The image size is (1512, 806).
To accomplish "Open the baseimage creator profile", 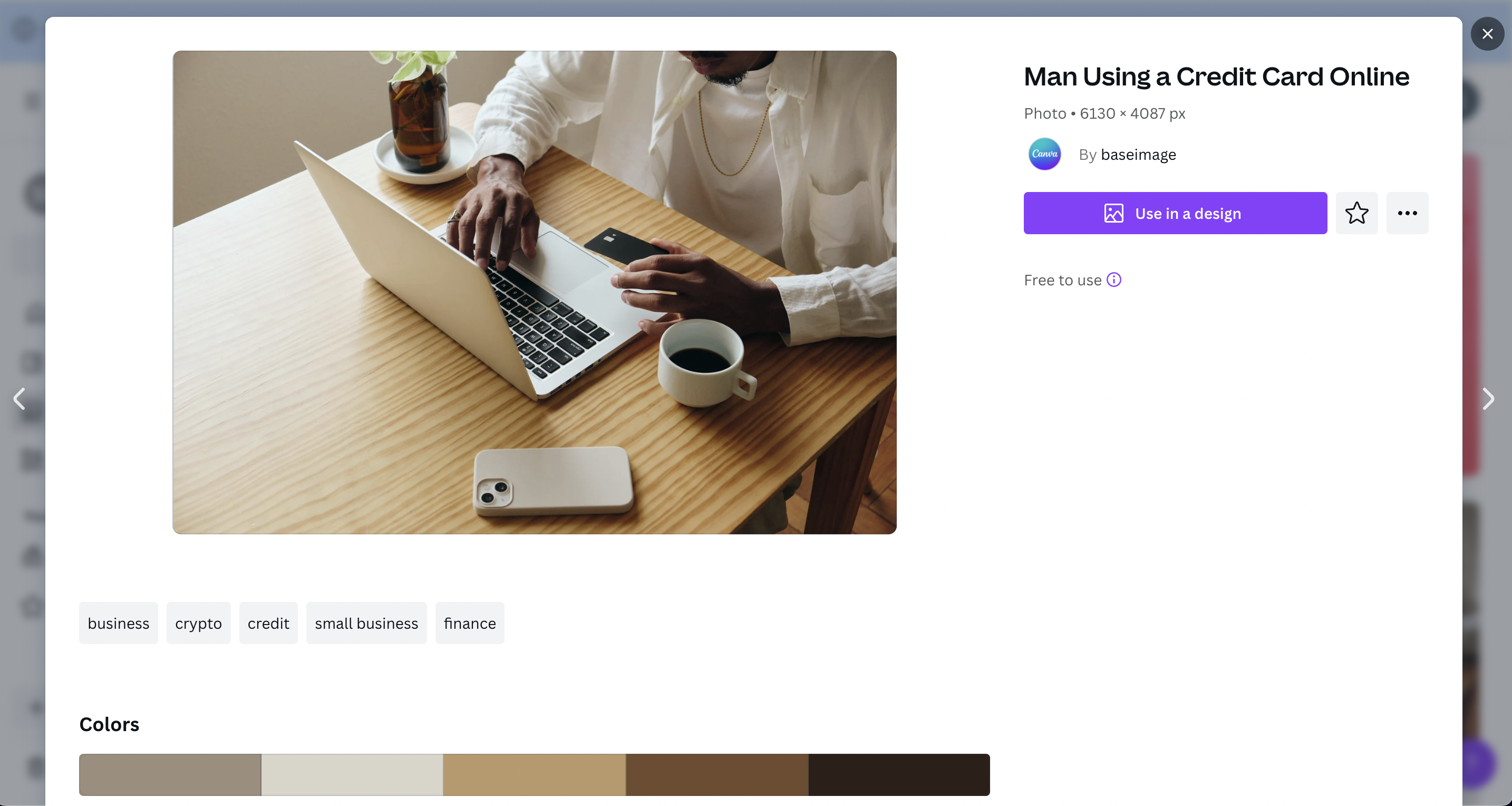I will pos(1138,155).
